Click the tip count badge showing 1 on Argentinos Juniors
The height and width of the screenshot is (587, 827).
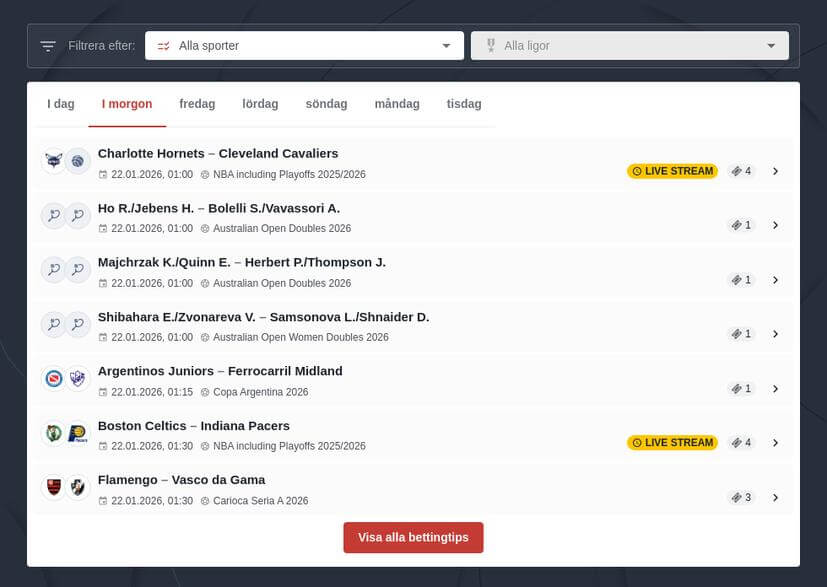pyautogui.click(x=741, y=388)
